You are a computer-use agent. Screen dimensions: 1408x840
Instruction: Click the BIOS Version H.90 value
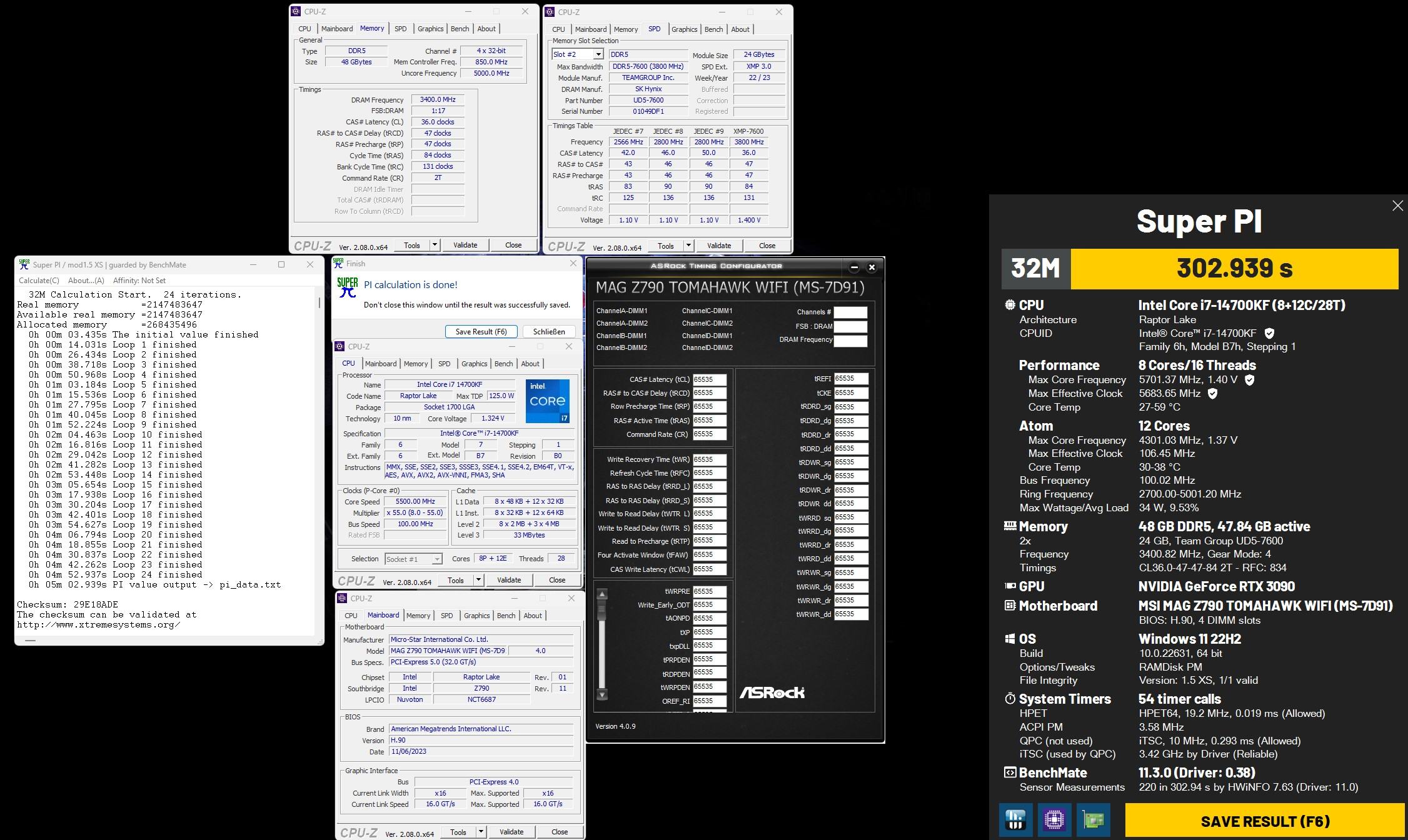pos(481,740)
